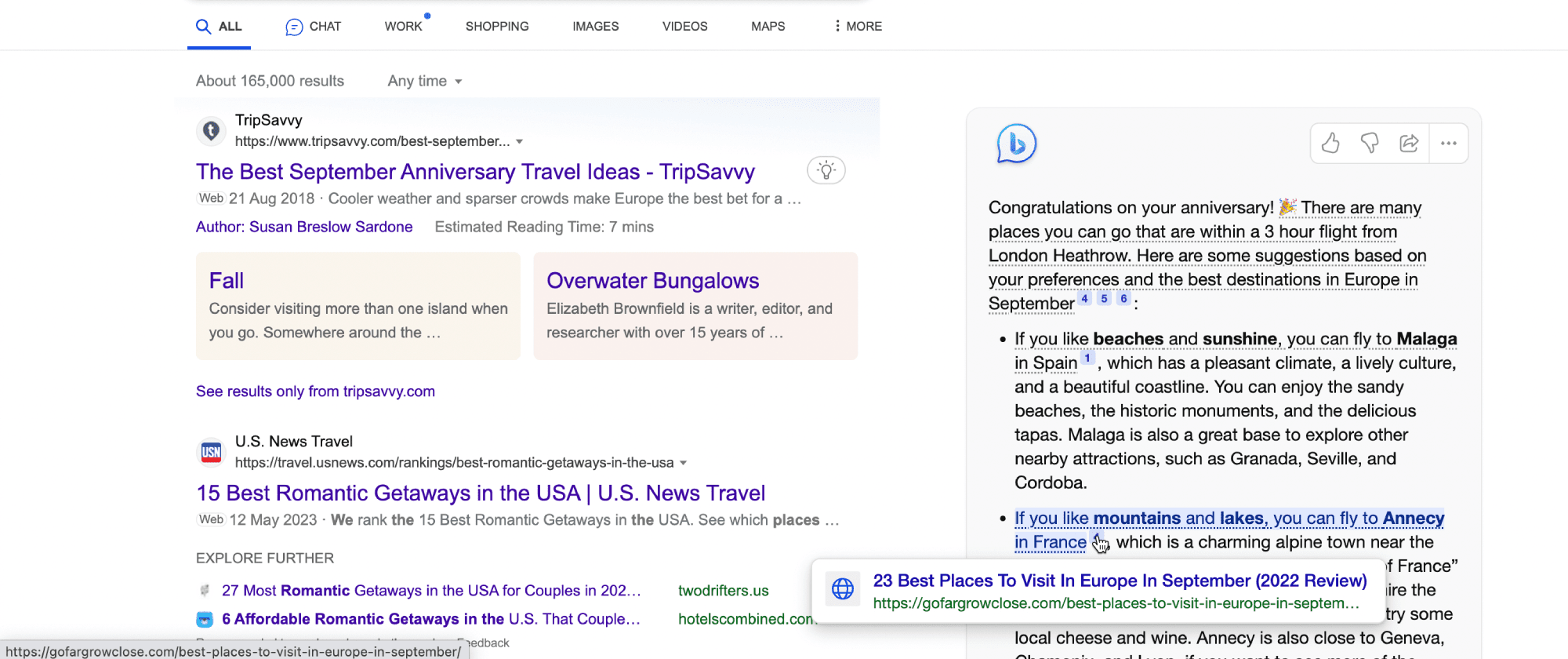Click the thumbs down dislike icon
1568x659 pixels.
coord(1370,143)
